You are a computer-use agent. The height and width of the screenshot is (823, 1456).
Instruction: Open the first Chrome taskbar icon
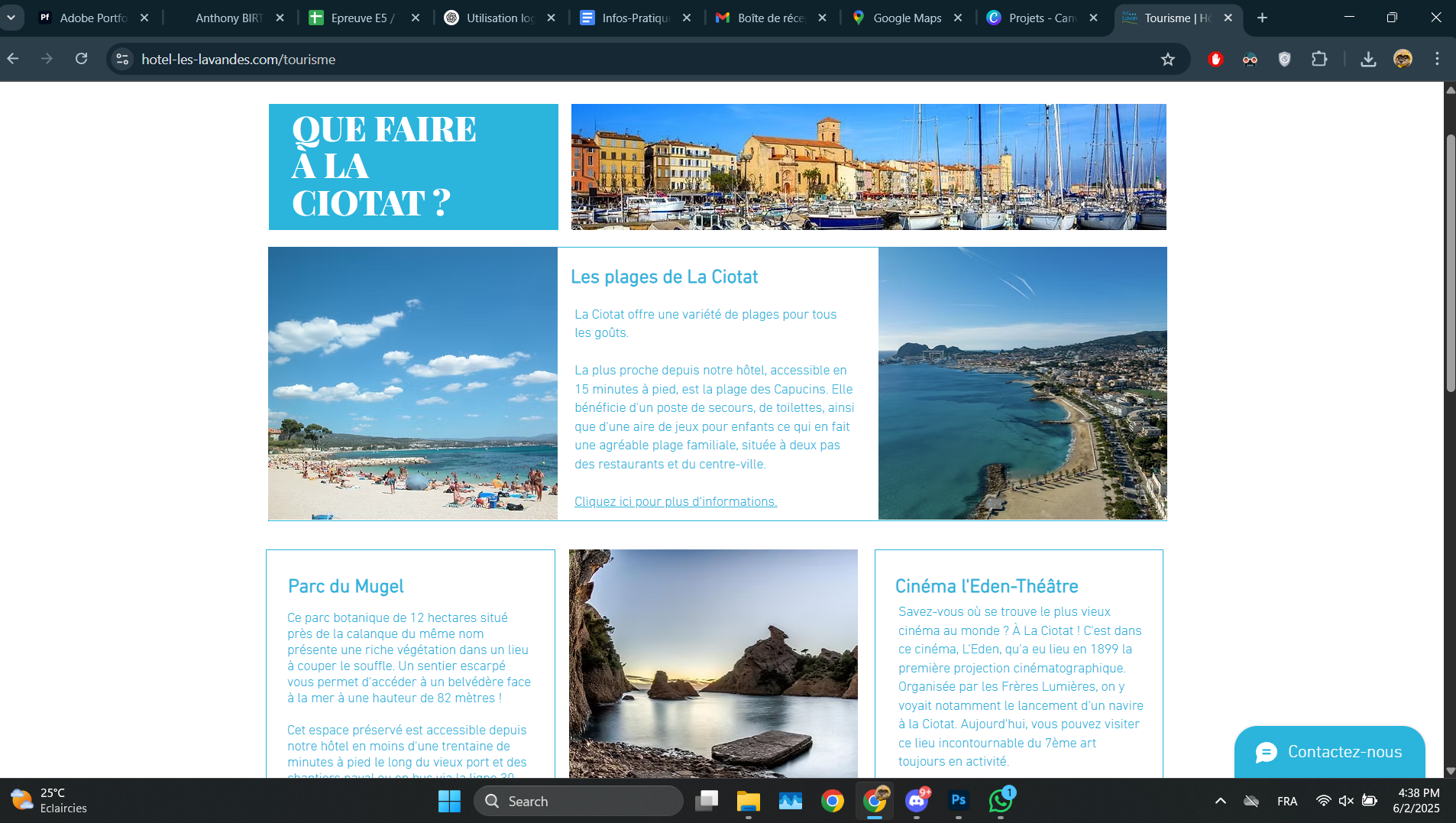[x=833, y=801]
